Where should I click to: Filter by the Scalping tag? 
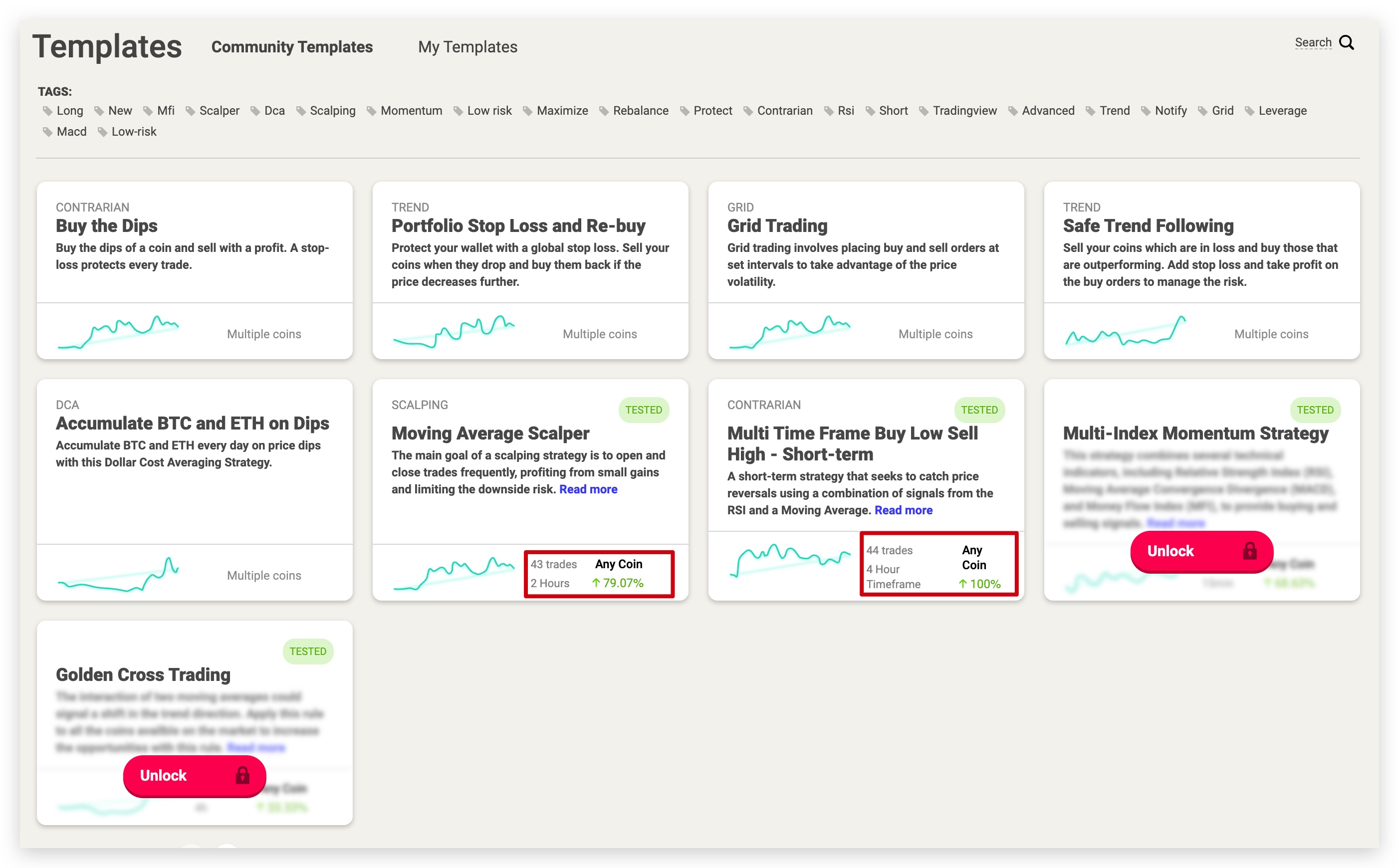325,110
